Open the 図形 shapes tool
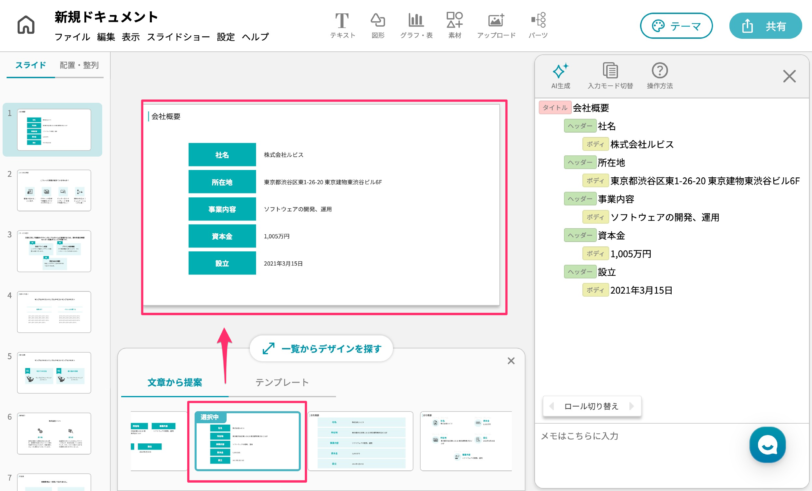 click(x=378, y=25)
